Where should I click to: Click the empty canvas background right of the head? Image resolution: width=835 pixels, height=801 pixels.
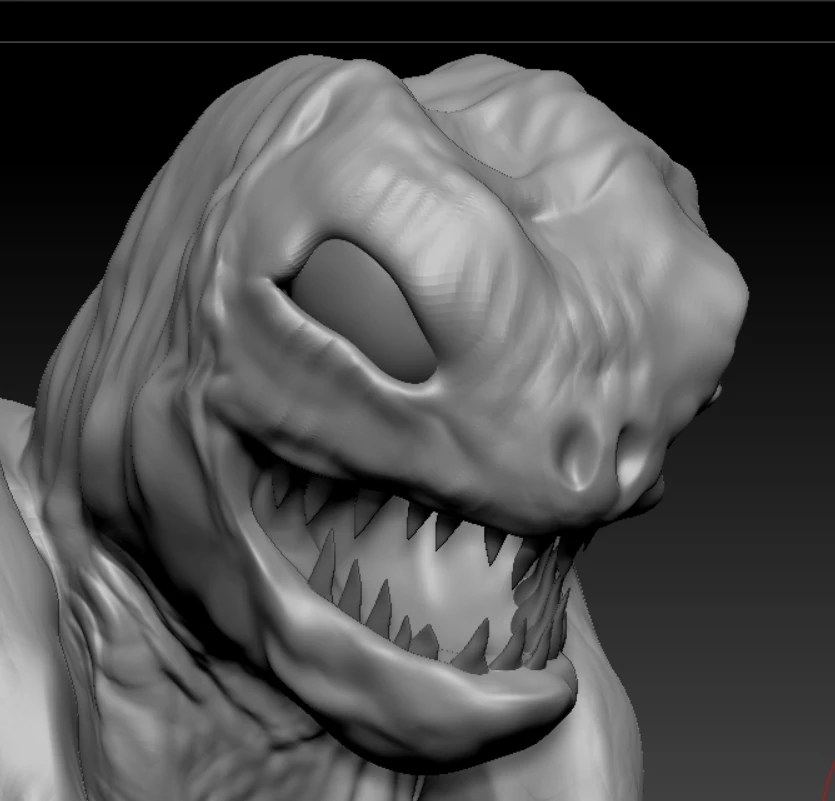point(780,500)
